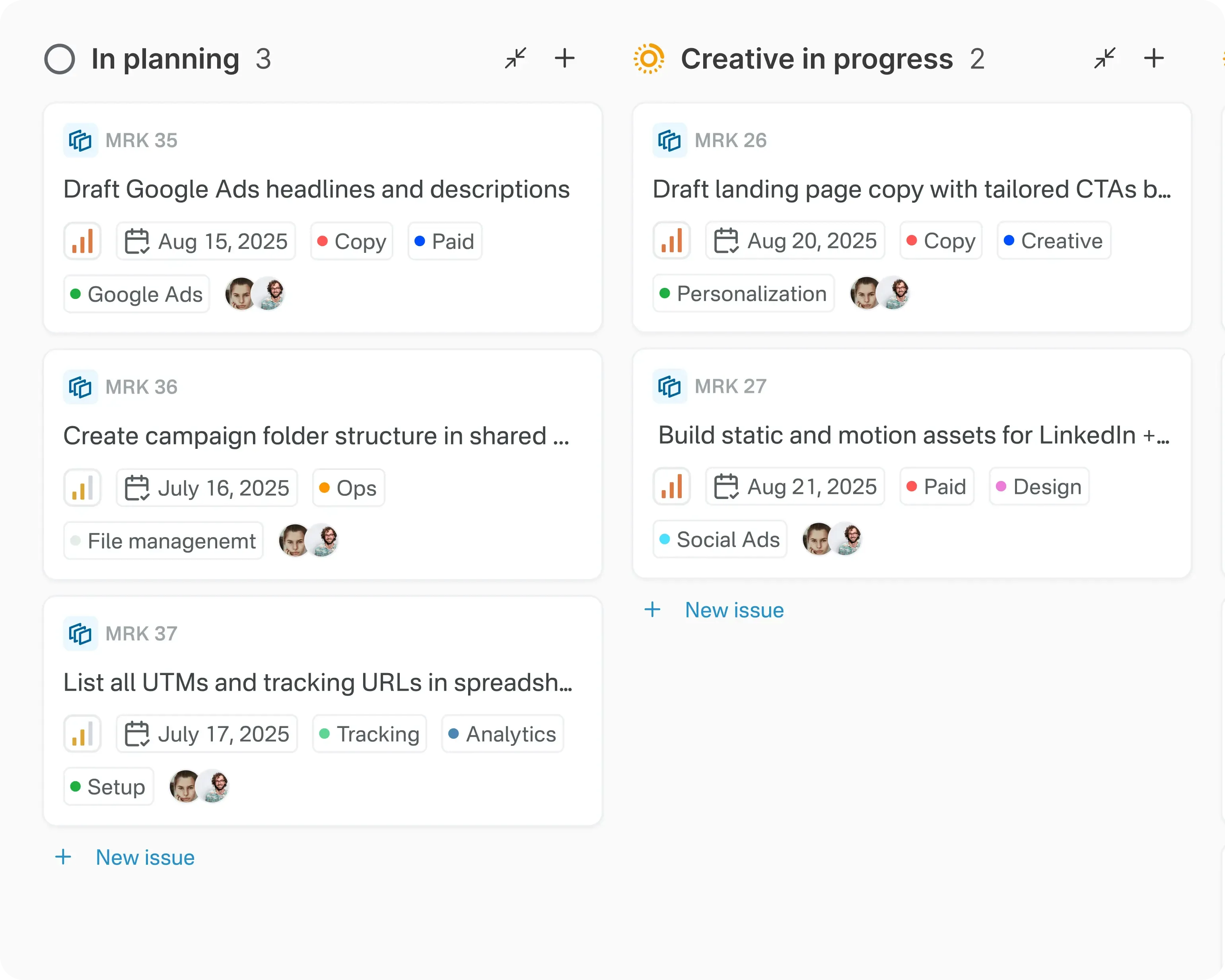
Task: Click priority bars icon on MRK 35
Action: (82, 241)
